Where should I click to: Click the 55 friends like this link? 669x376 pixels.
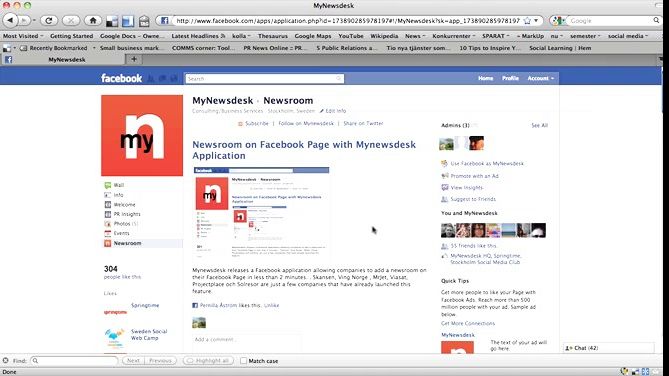474,246
